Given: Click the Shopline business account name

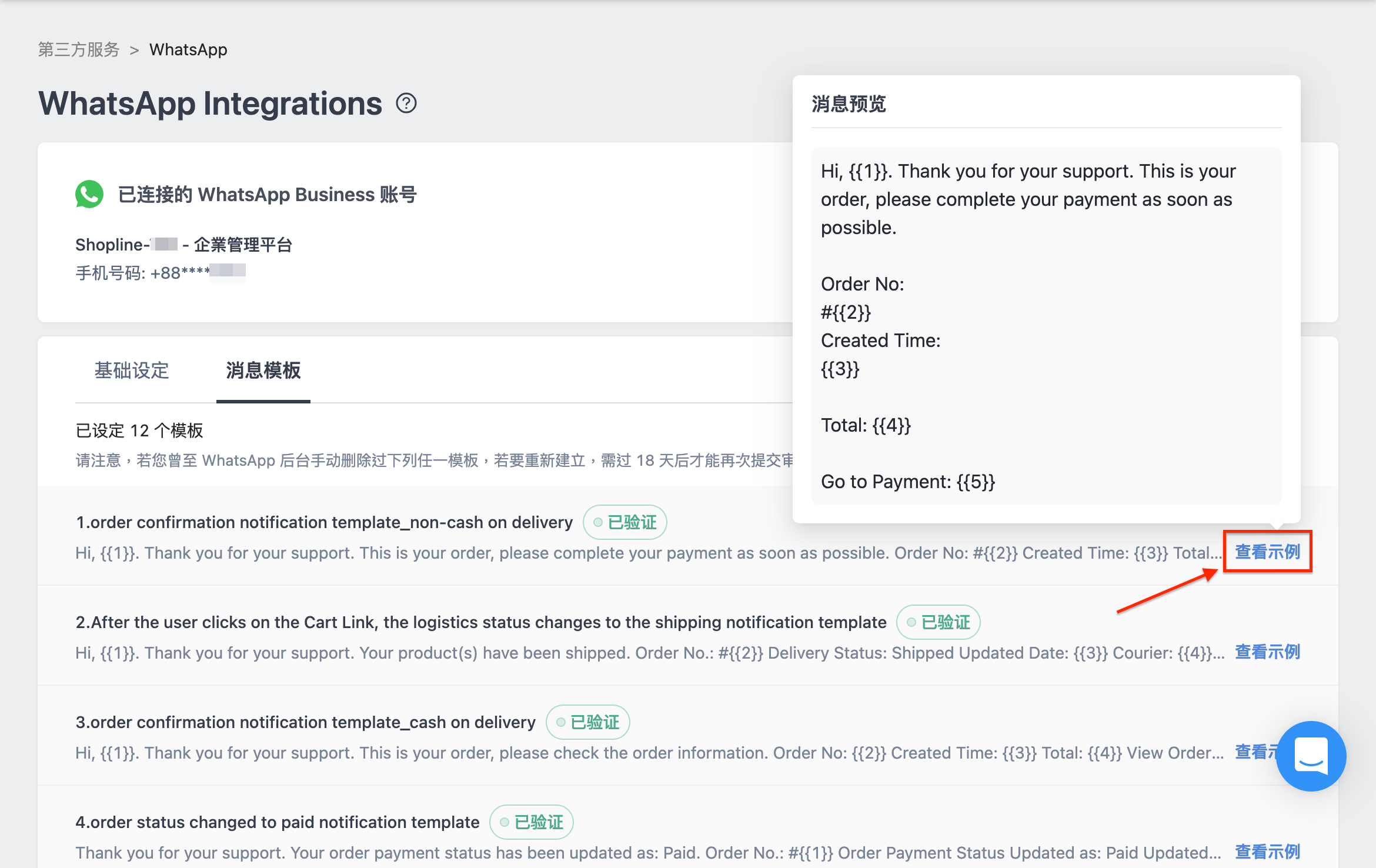Looking at the screenshot, I should coord(184,245).
